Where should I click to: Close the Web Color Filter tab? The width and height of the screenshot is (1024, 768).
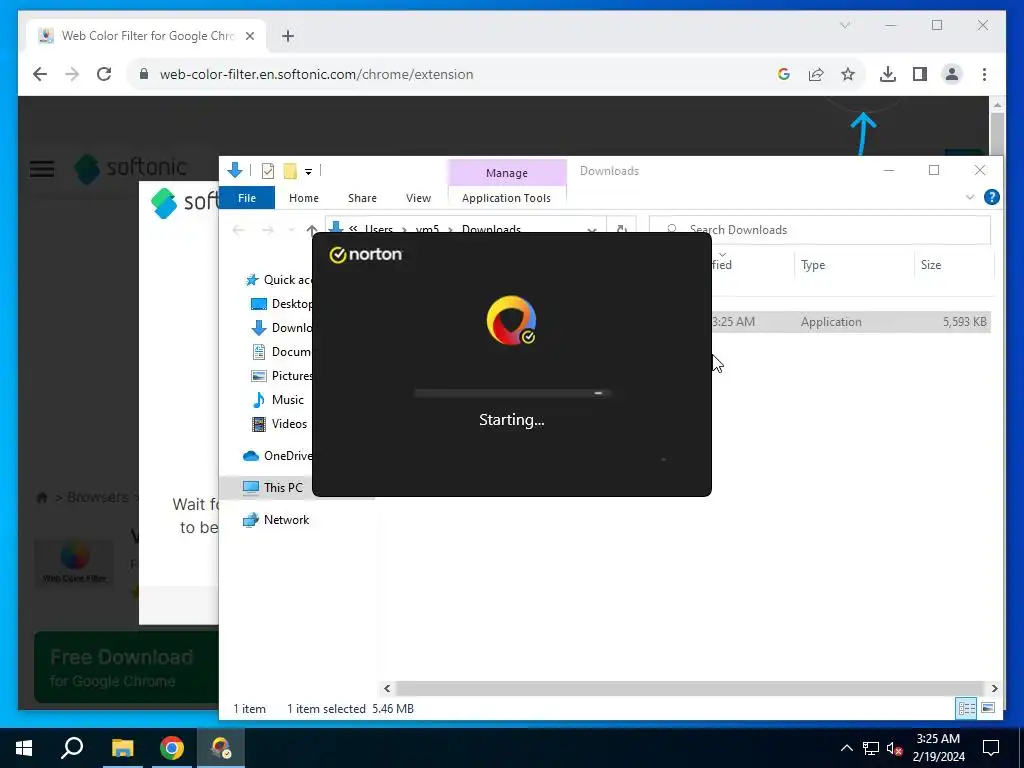point(249,36)
